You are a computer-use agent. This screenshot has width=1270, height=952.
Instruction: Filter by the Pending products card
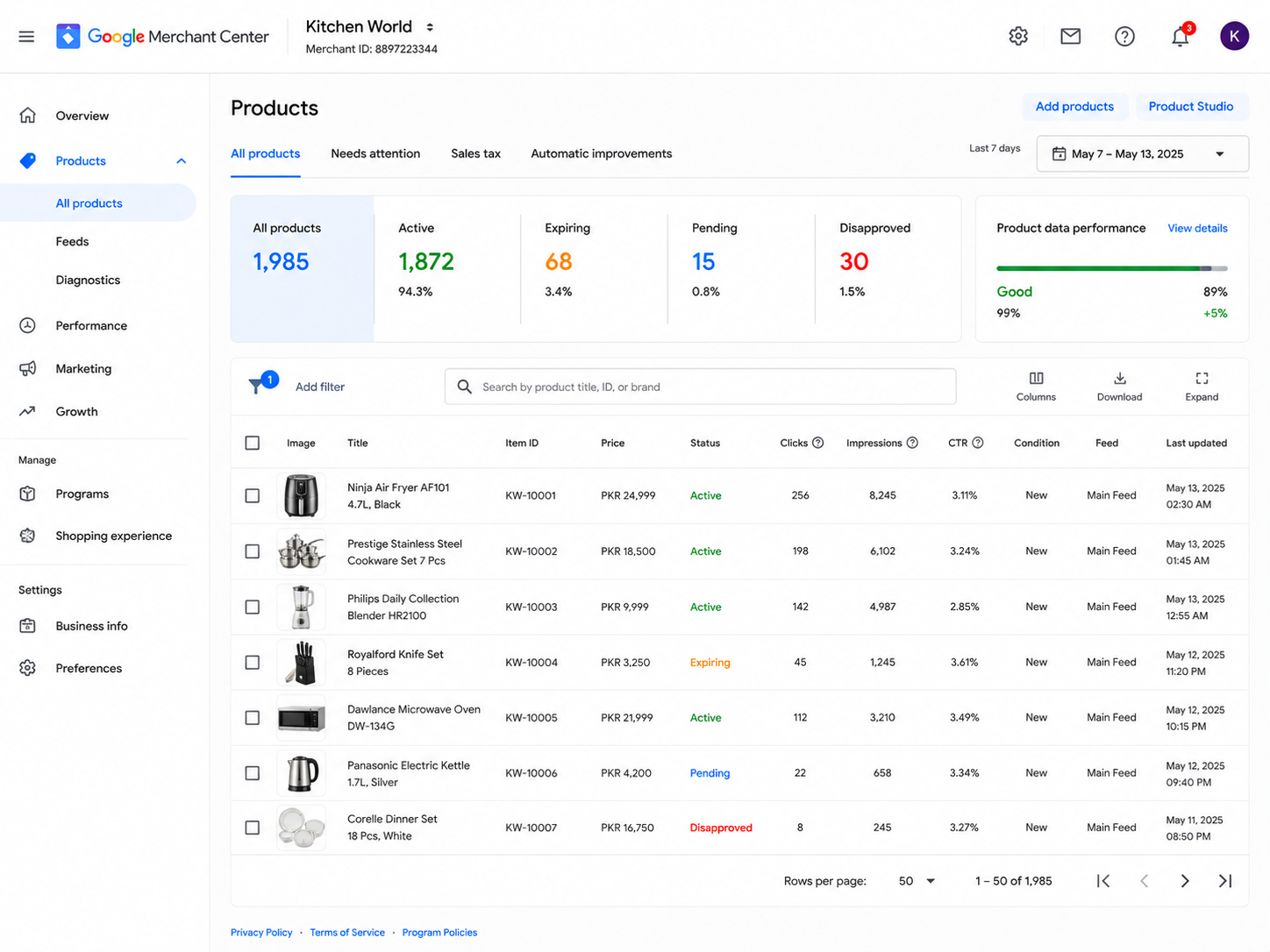point(741,268)
